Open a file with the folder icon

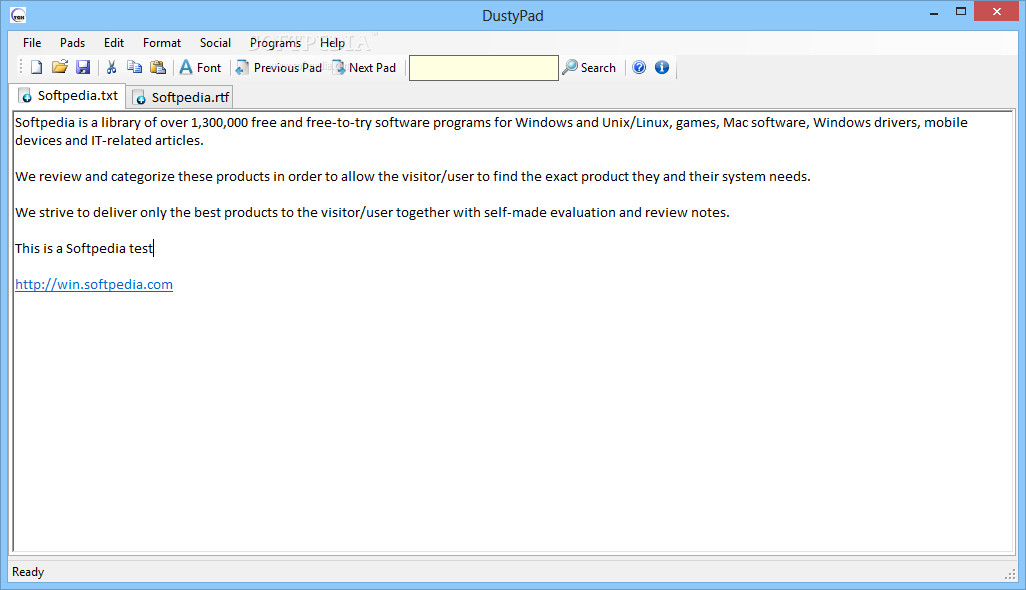click(60, 67)
